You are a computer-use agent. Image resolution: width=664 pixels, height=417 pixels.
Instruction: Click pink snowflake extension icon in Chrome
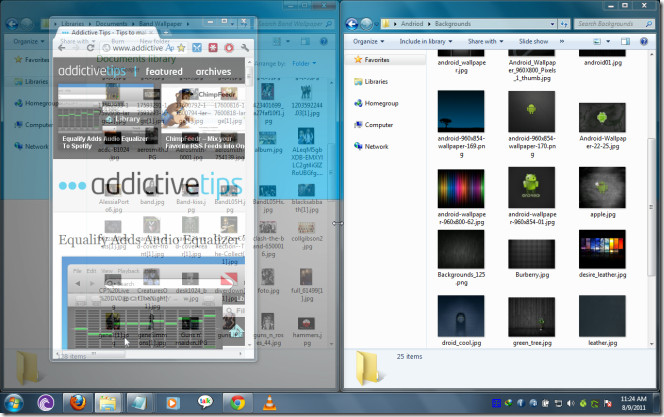[213, 48]
